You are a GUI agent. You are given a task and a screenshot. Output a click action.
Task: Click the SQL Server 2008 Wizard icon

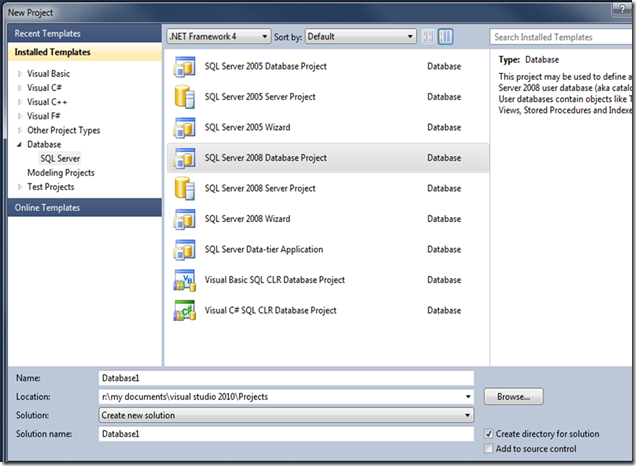185,219
